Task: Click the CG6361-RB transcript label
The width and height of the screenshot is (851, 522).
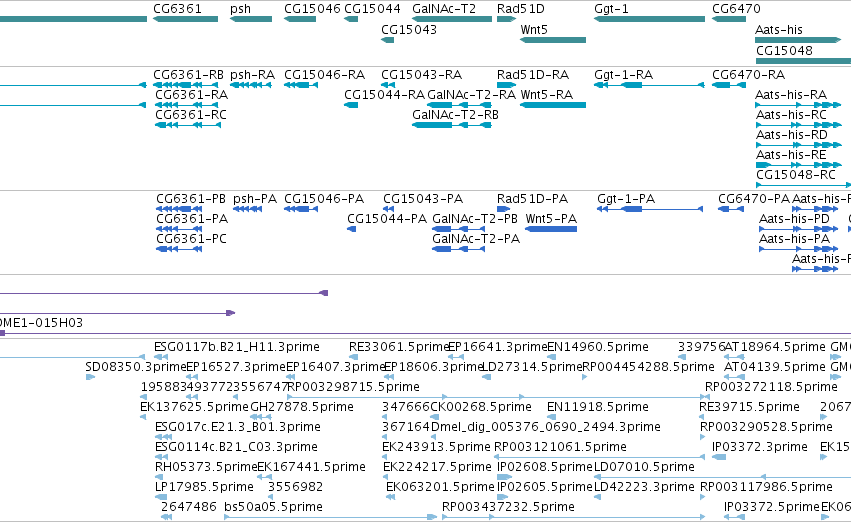Action: click(188, 74)
